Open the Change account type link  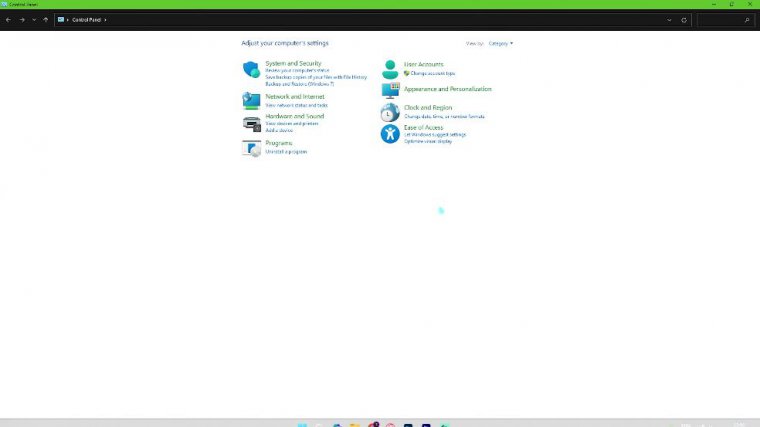click(x=432, y=74)
